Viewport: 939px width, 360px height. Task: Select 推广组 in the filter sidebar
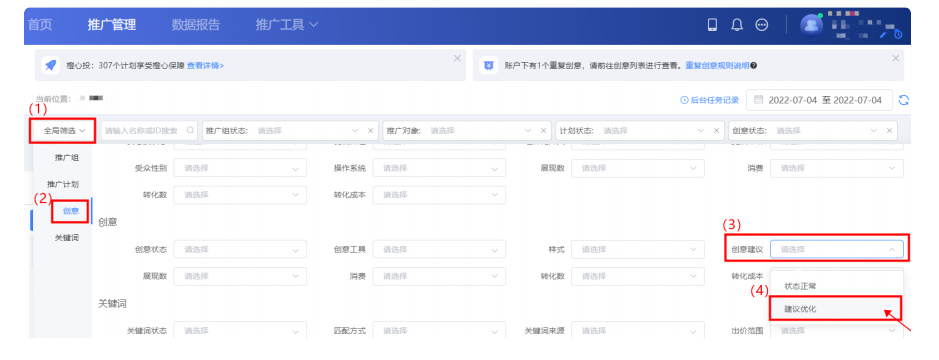coord(66,158)
